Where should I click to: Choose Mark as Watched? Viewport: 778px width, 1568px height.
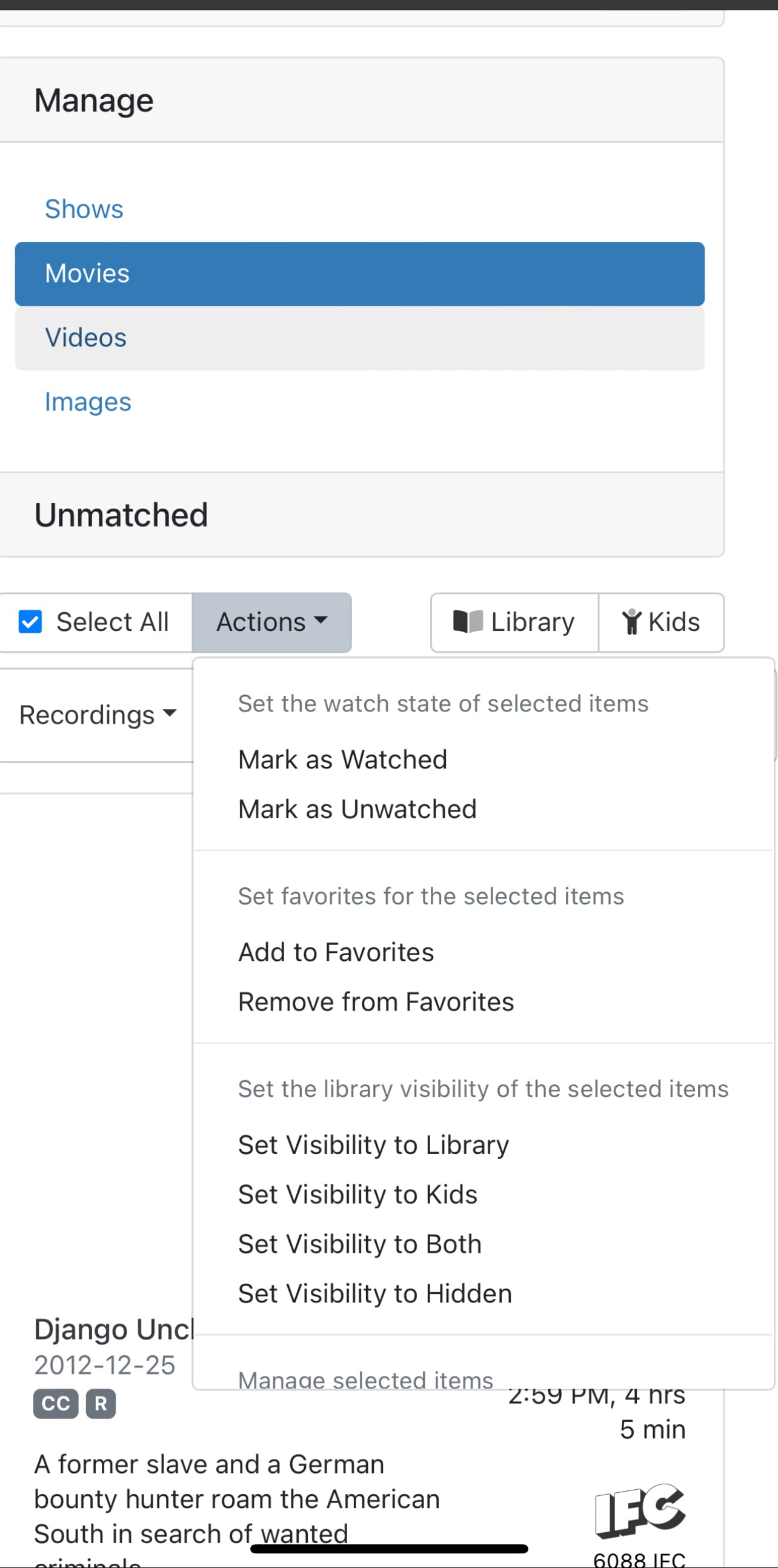(x=342, y=759)
